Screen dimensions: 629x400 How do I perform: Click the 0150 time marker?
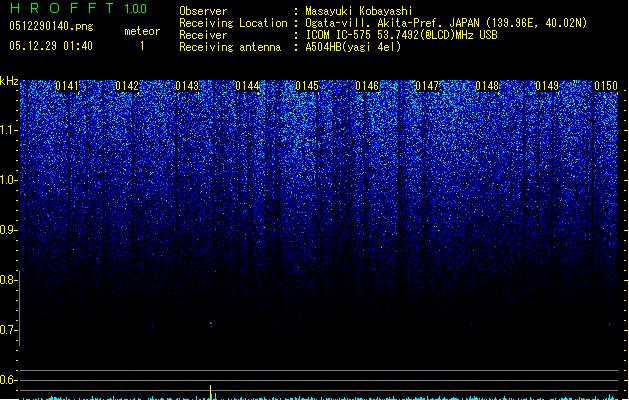(x=606, y=86)
